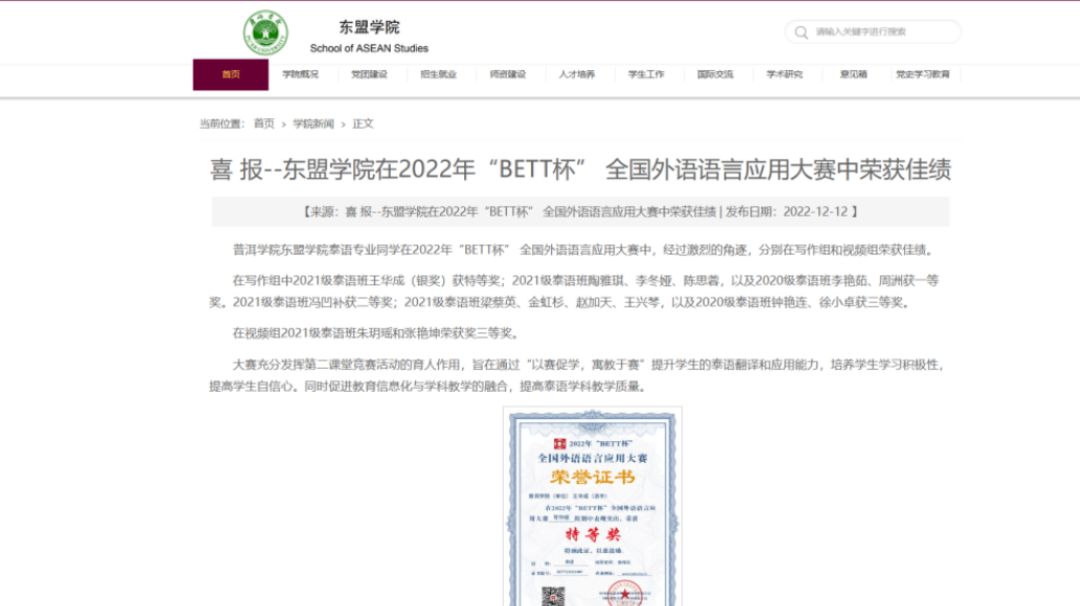Open the 师资建设 menu item
The height and width of the screenshot is (606, 1080).
pos(509,76)
